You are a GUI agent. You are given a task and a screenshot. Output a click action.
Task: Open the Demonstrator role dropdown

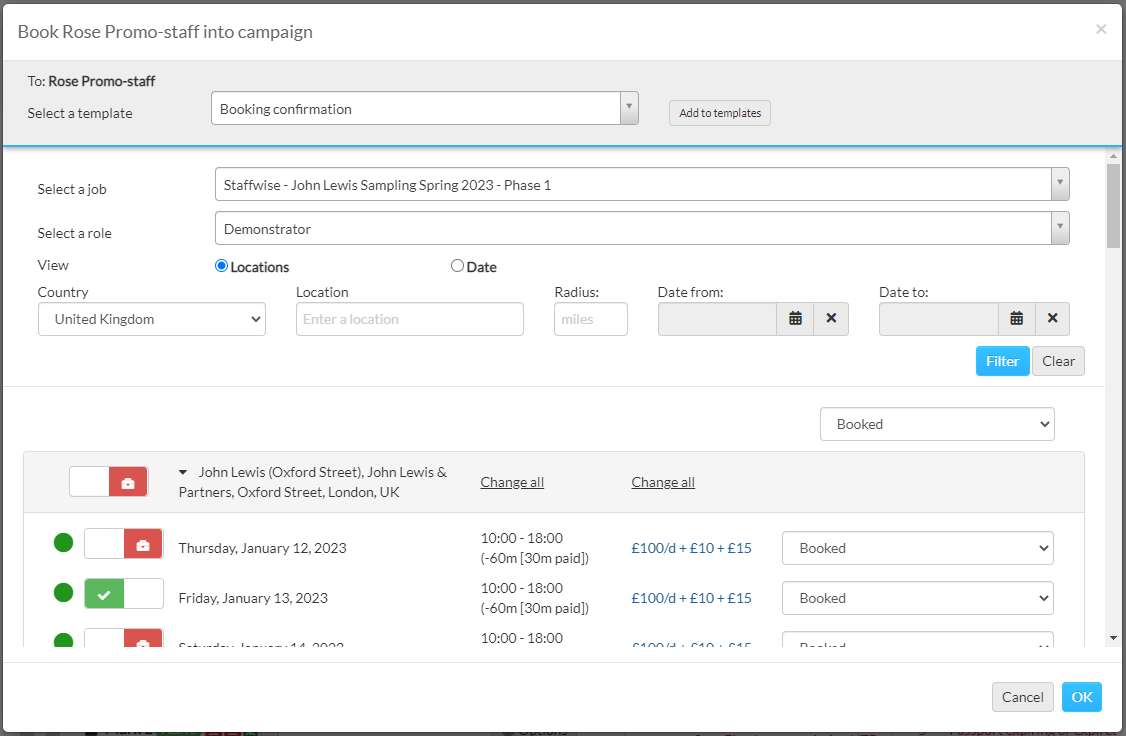click(x=642, y=228)
